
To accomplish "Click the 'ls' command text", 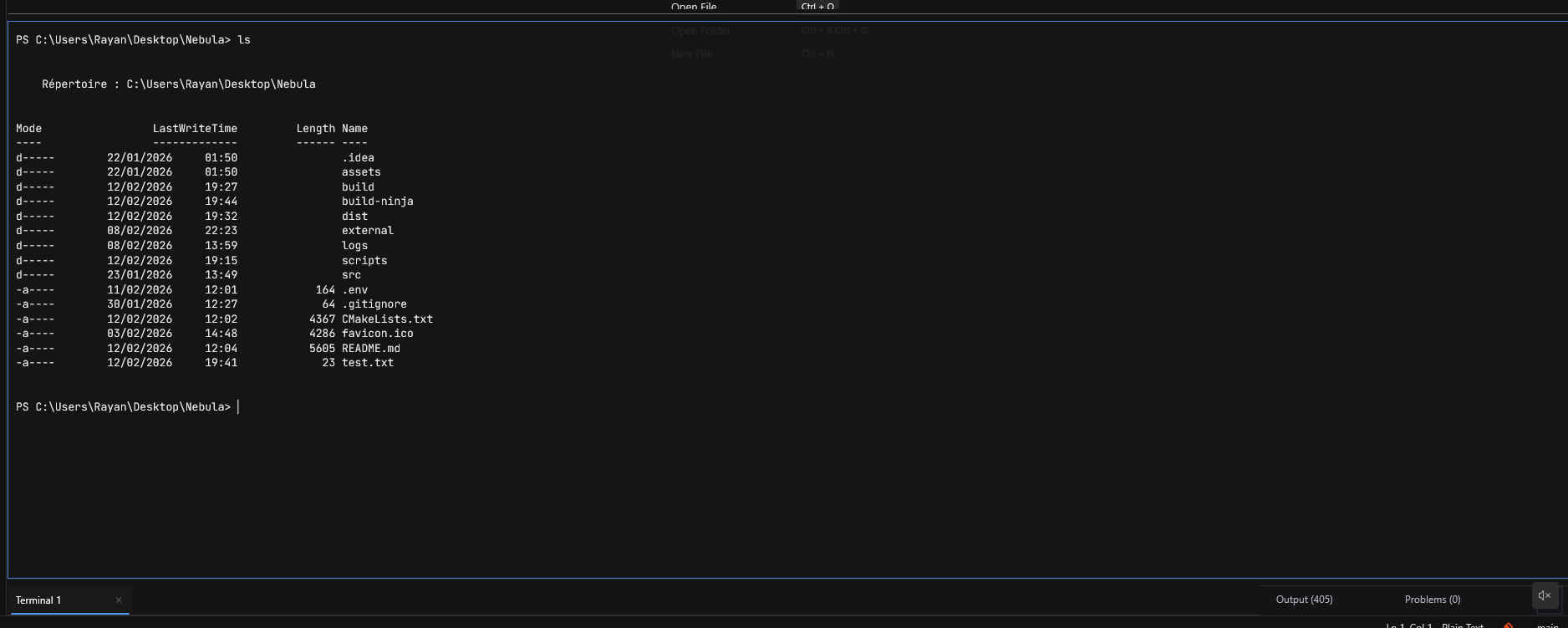I will pos(244,40).
